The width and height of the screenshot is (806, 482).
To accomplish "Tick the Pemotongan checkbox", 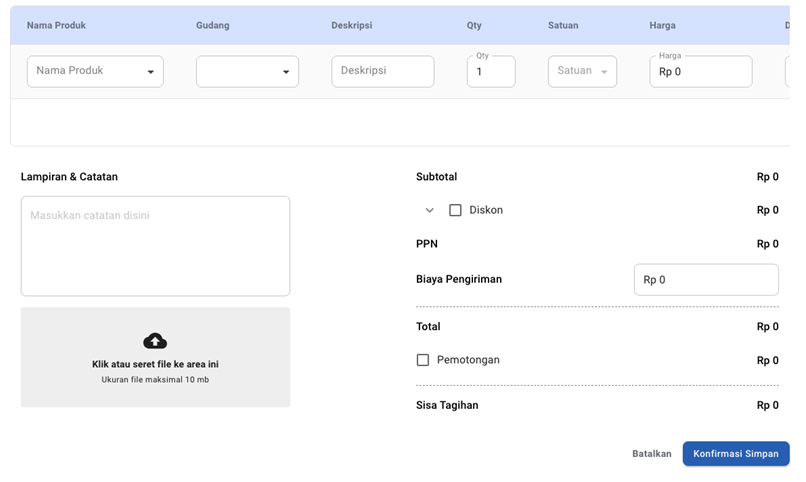I will tap(423, 360).
